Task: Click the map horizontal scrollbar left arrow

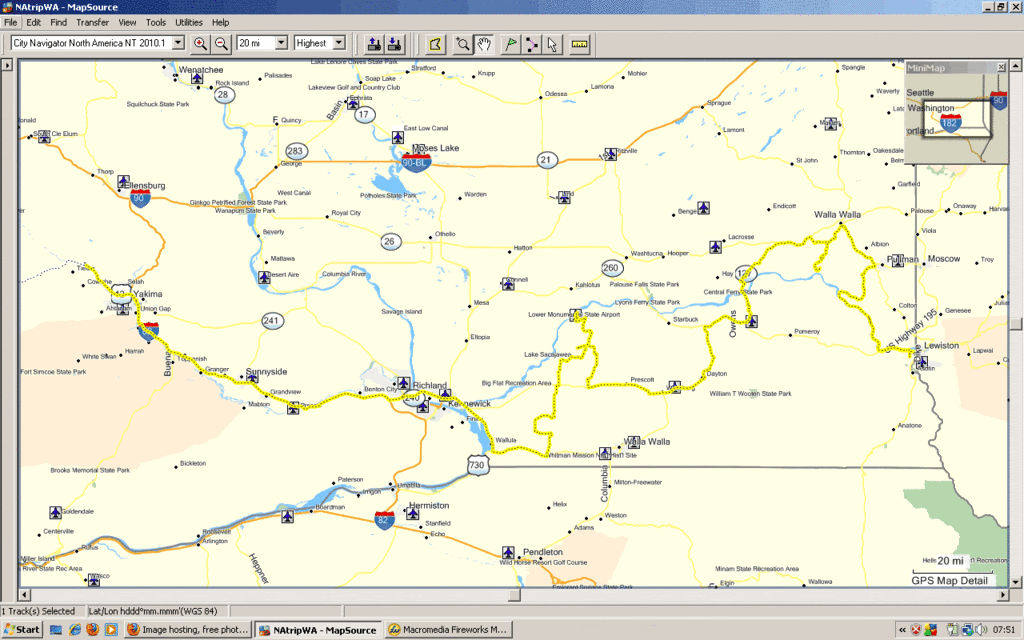Action: click(x=25, y=595)
